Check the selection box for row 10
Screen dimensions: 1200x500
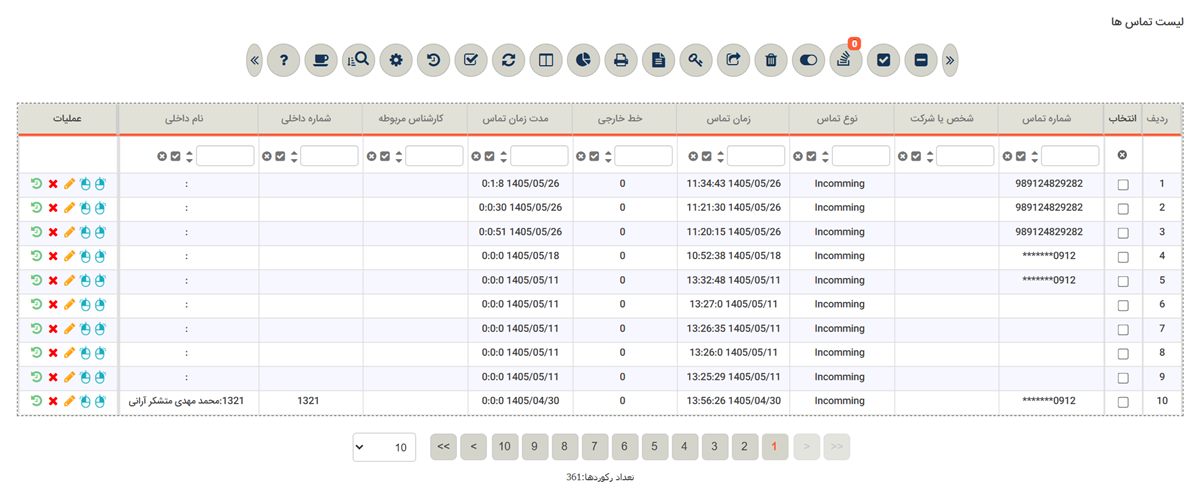click(1123, 402)
